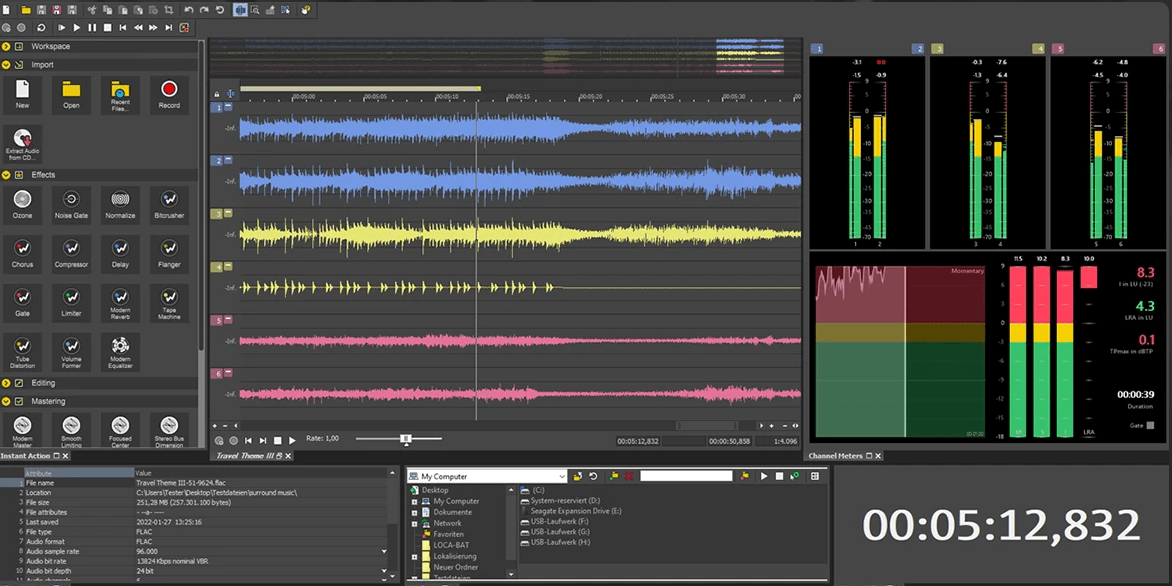This screenshot has height=586, width=1172.
Task: Click the yellow loop region bar on the ruler
Action: pyautogui.click(x=360, y=88)
